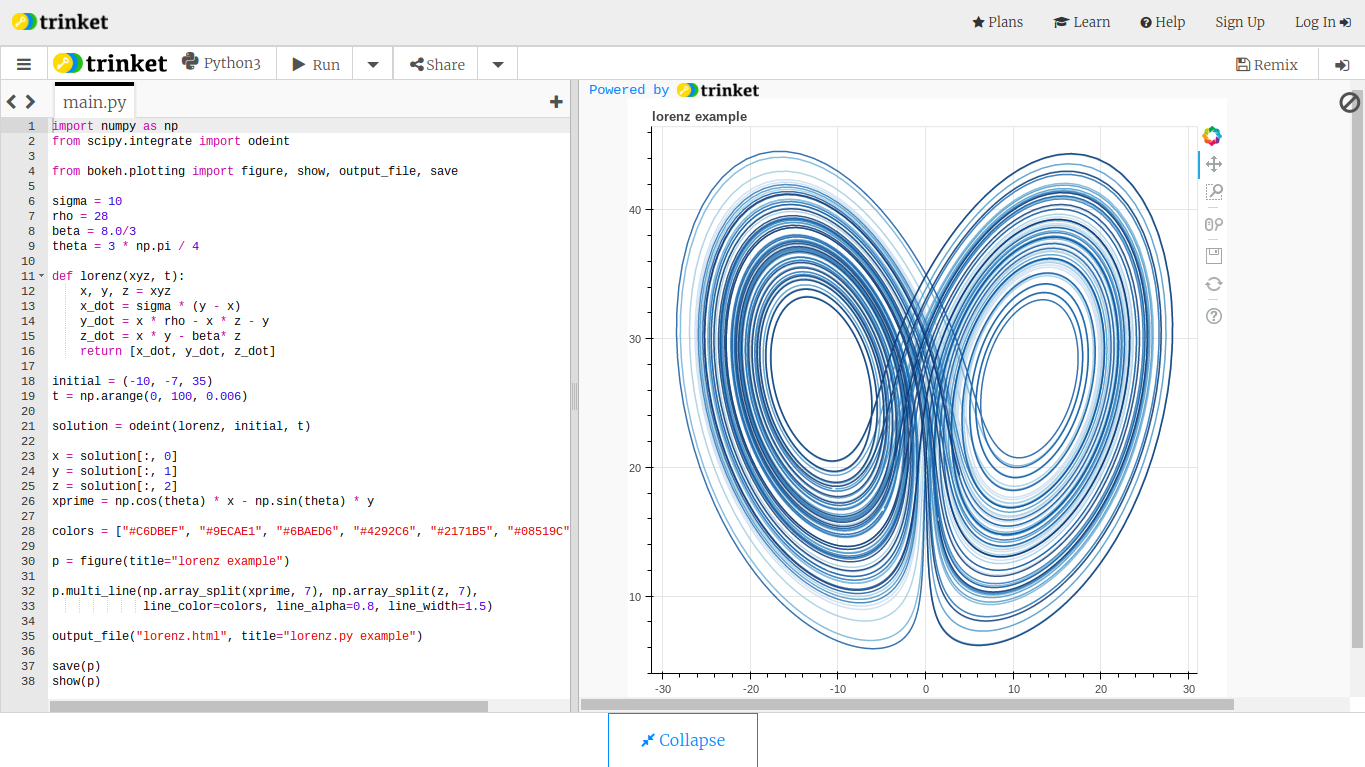Collapse the def lorenz code fold arrow
The image size is (1365, 767).
coord(41,276)
